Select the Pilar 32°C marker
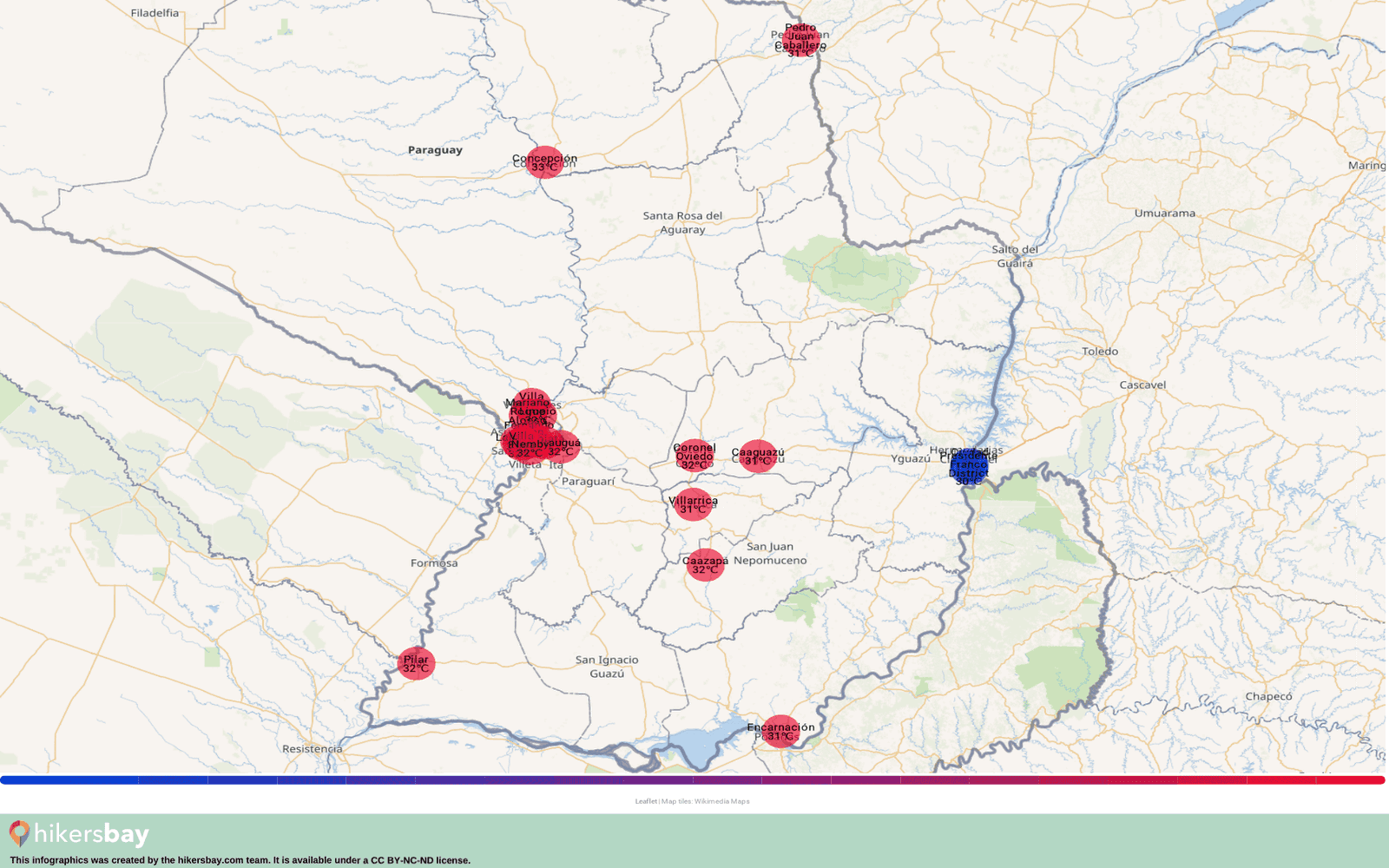This screenshot has height=868, width=1389. tap(416, 663)
